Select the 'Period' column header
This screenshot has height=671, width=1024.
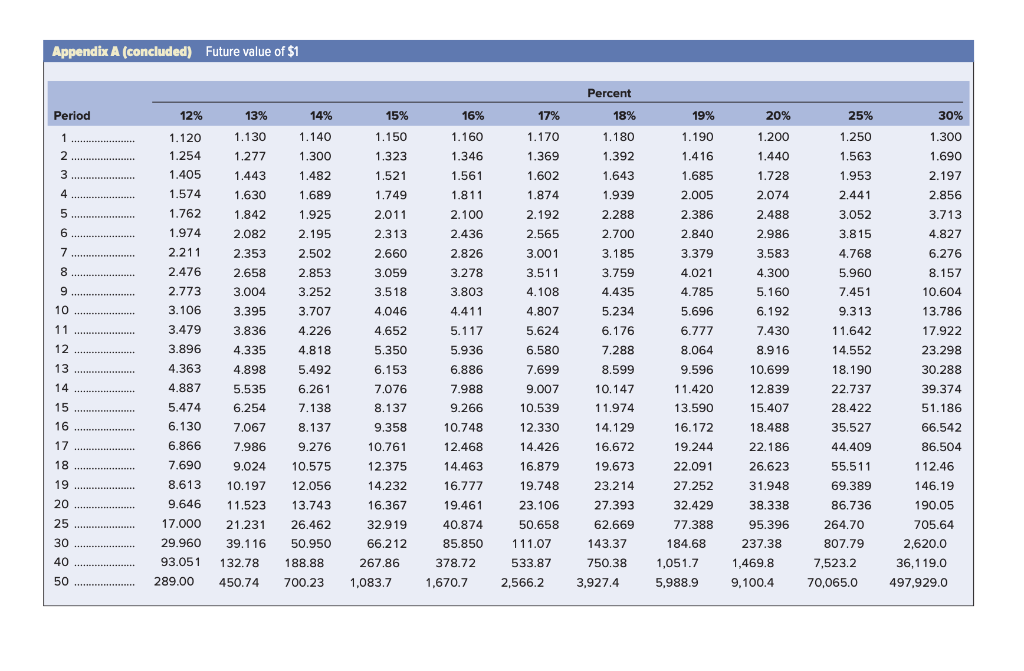tap(72, 116)
